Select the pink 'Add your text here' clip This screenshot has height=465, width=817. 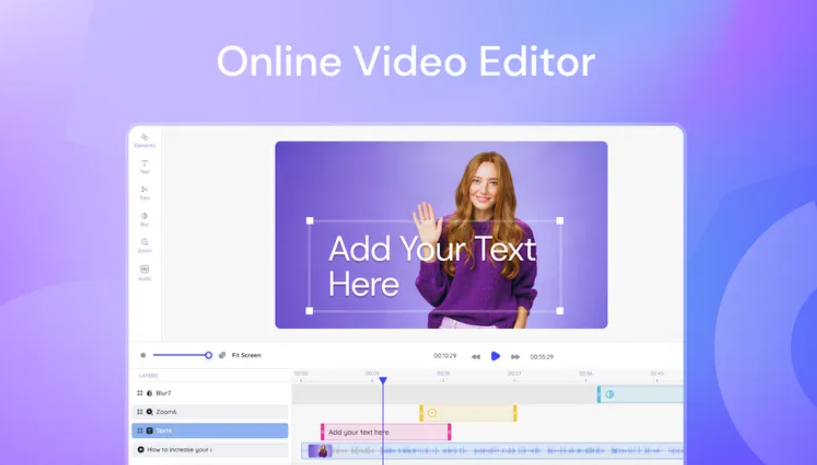pyautogui.click(x=386, y=432)
